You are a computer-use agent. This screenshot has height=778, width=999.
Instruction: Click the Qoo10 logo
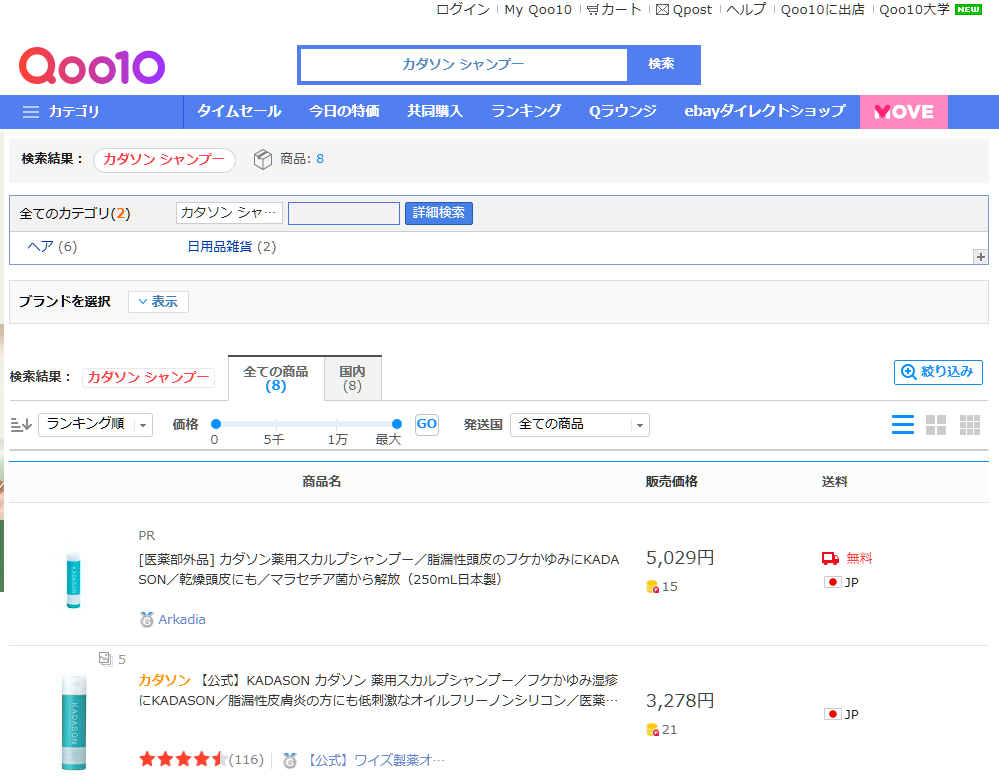click(92, 66)
